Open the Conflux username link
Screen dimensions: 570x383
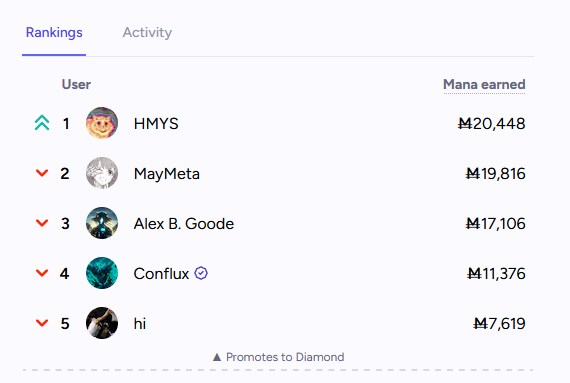click(x=161, y=274)
